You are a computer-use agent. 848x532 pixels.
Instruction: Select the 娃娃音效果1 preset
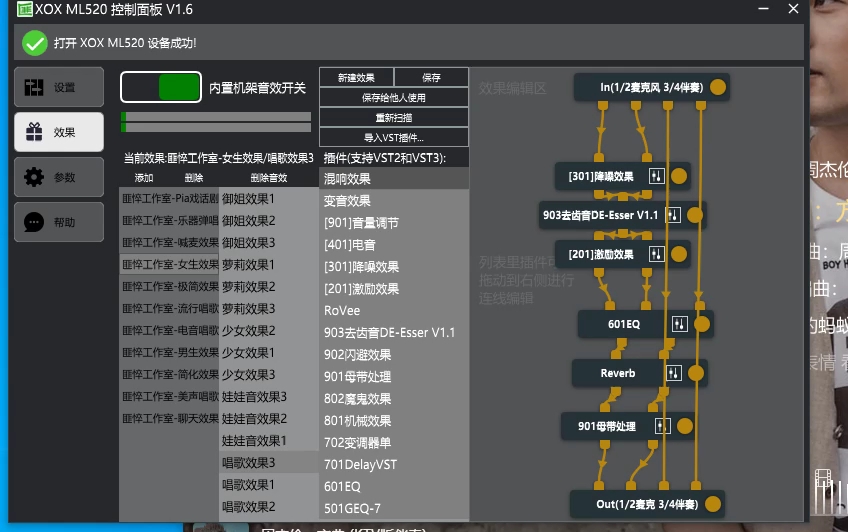point(269,441)
